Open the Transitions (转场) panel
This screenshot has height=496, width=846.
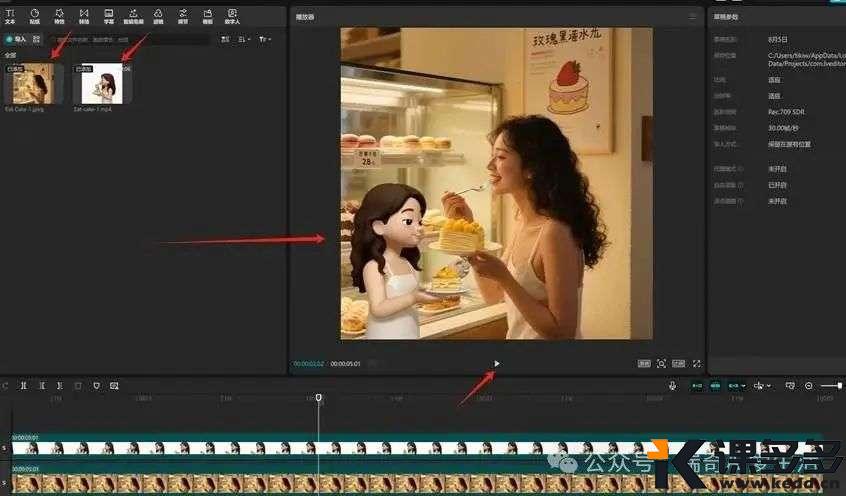click(x=84, y=15)
